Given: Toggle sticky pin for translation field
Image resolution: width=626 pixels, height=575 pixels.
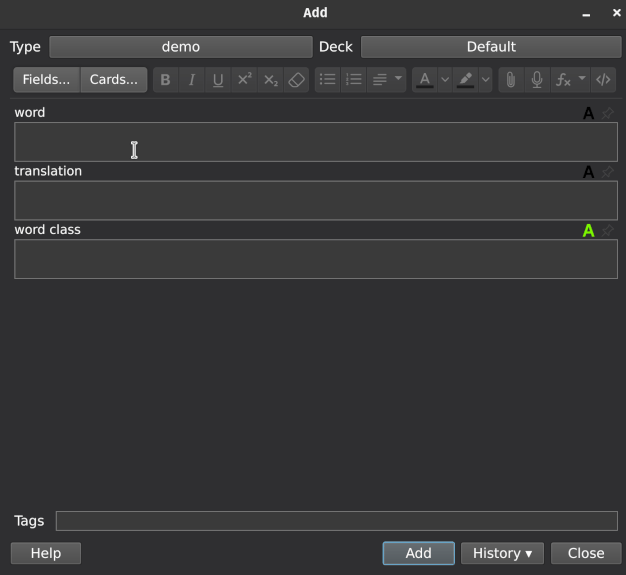Looking at the screenshot, I should pyautogui.click(x=608, y=172).
